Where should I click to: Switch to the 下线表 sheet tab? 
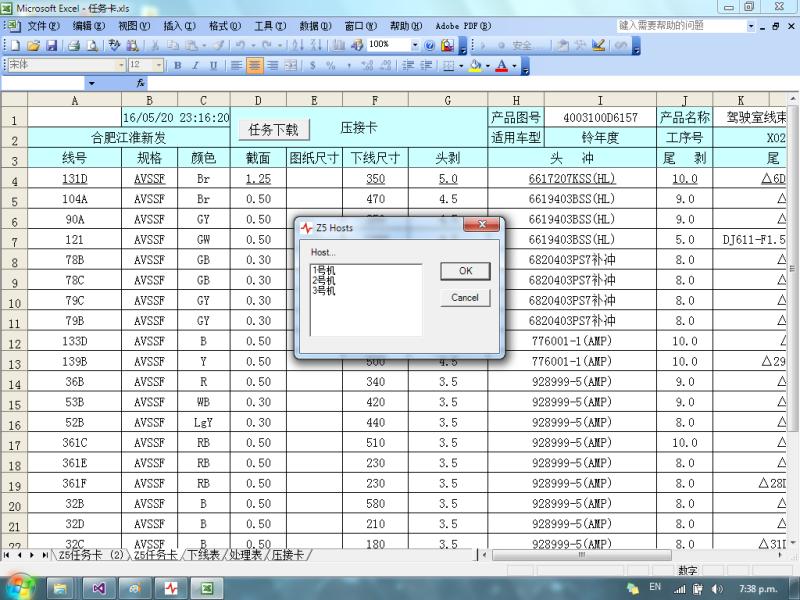tap(202, 554)
